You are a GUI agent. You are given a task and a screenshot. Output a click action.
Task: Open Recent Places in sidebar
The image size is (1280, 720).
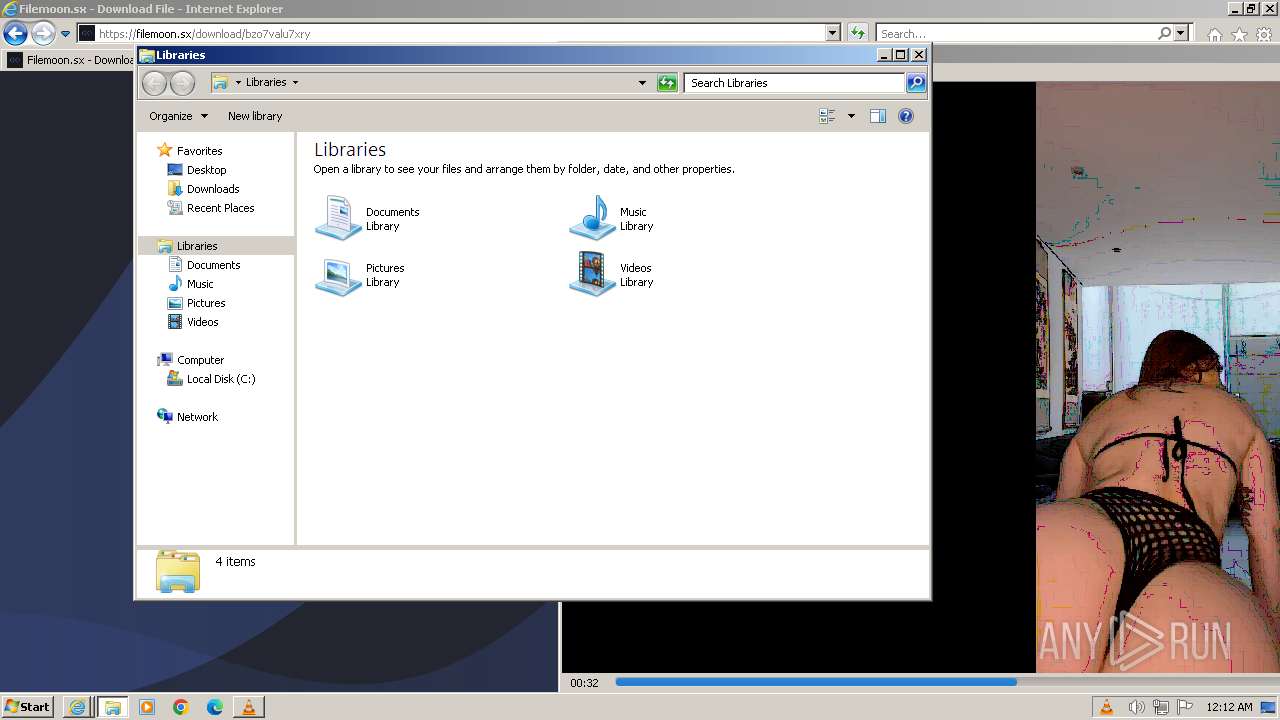[x=220, y=208]
